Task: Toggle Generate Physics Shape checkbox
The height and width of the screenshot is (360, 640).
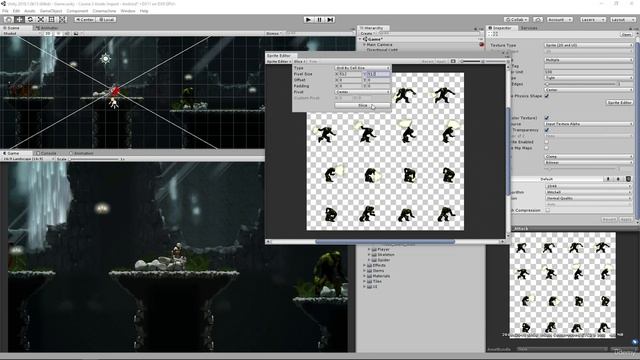Action: [x=547, y=96]
